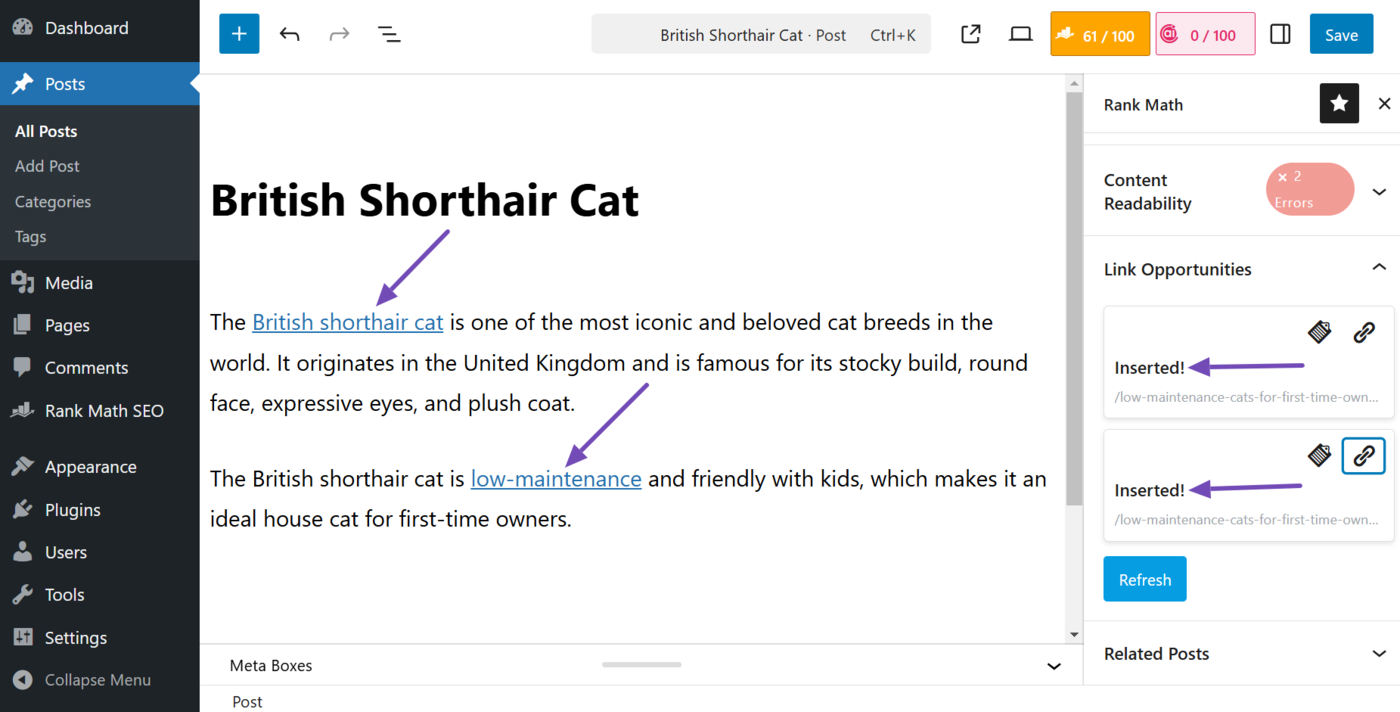The image size is (1400, 712).
Task: Select the block inserter plus icon
Action: [x=238, y=33]
